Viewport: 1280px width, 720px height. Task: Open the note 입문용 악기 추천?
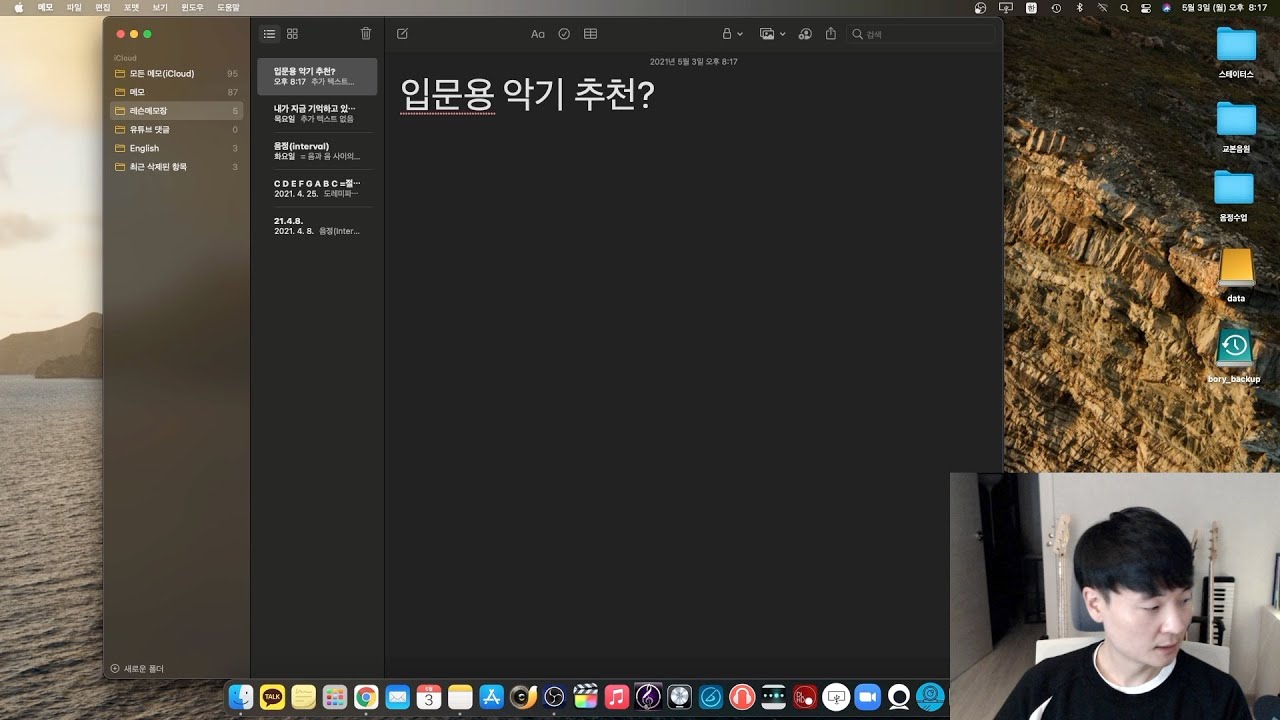coord(317,76)
